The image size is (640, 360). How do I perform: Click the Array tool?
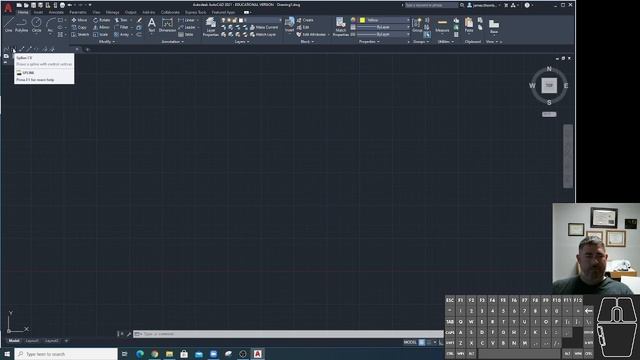click(x=122, y=35)
